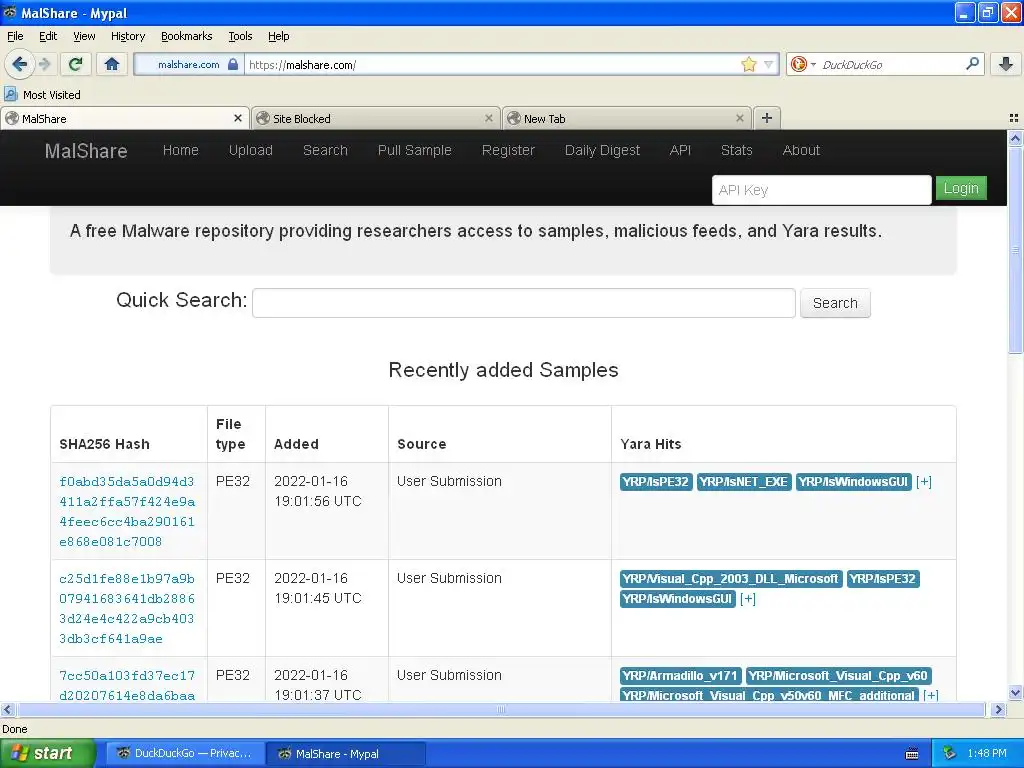
Task: Open the Pull Sample page
Action: 415,150
